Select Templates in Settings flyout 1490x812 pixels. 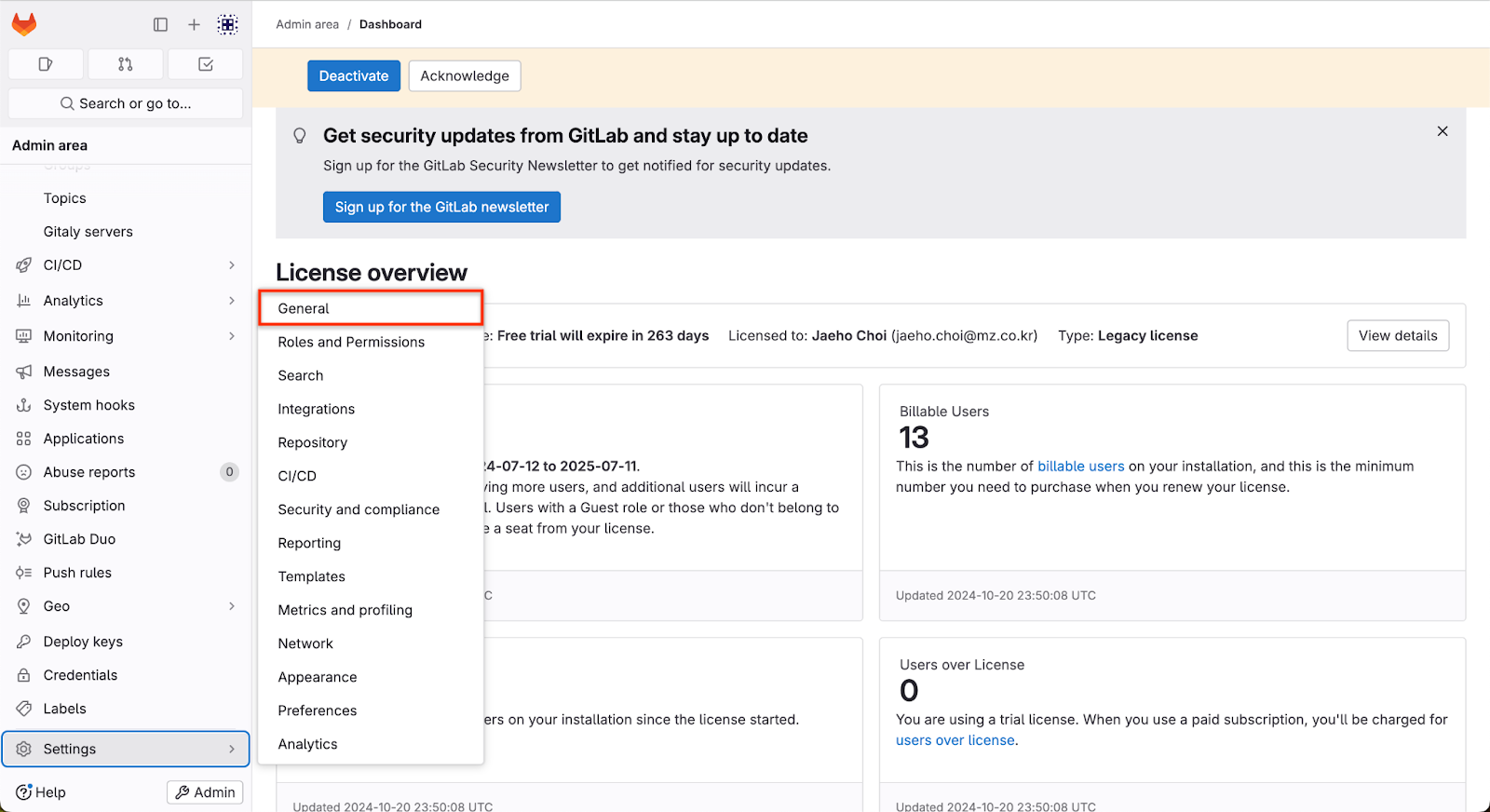click(371, 576)
